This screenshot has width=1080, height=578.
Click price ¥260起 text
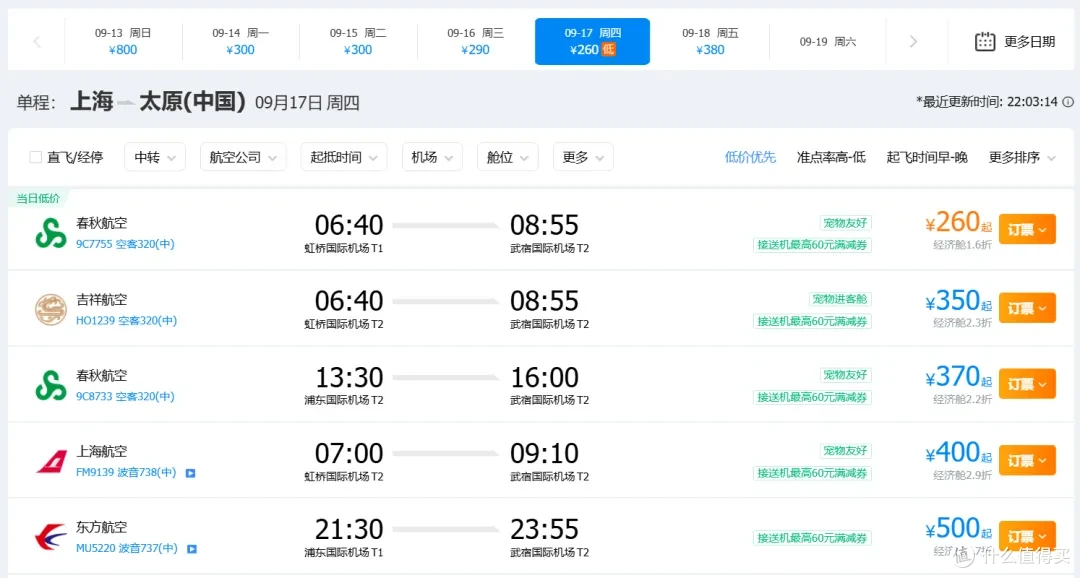coord(958,223)
